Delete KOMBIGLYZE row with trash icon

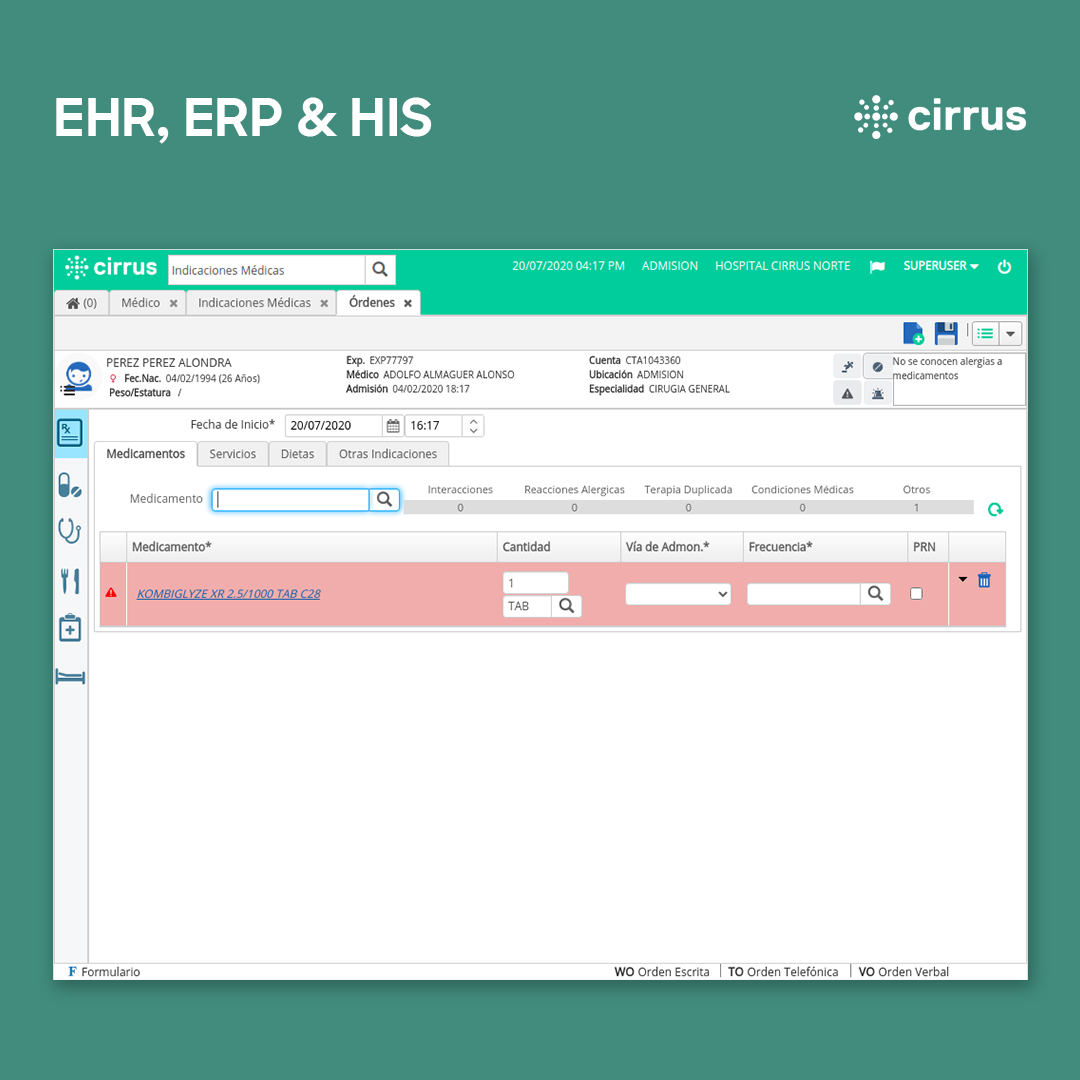click(x=984, y=580)
